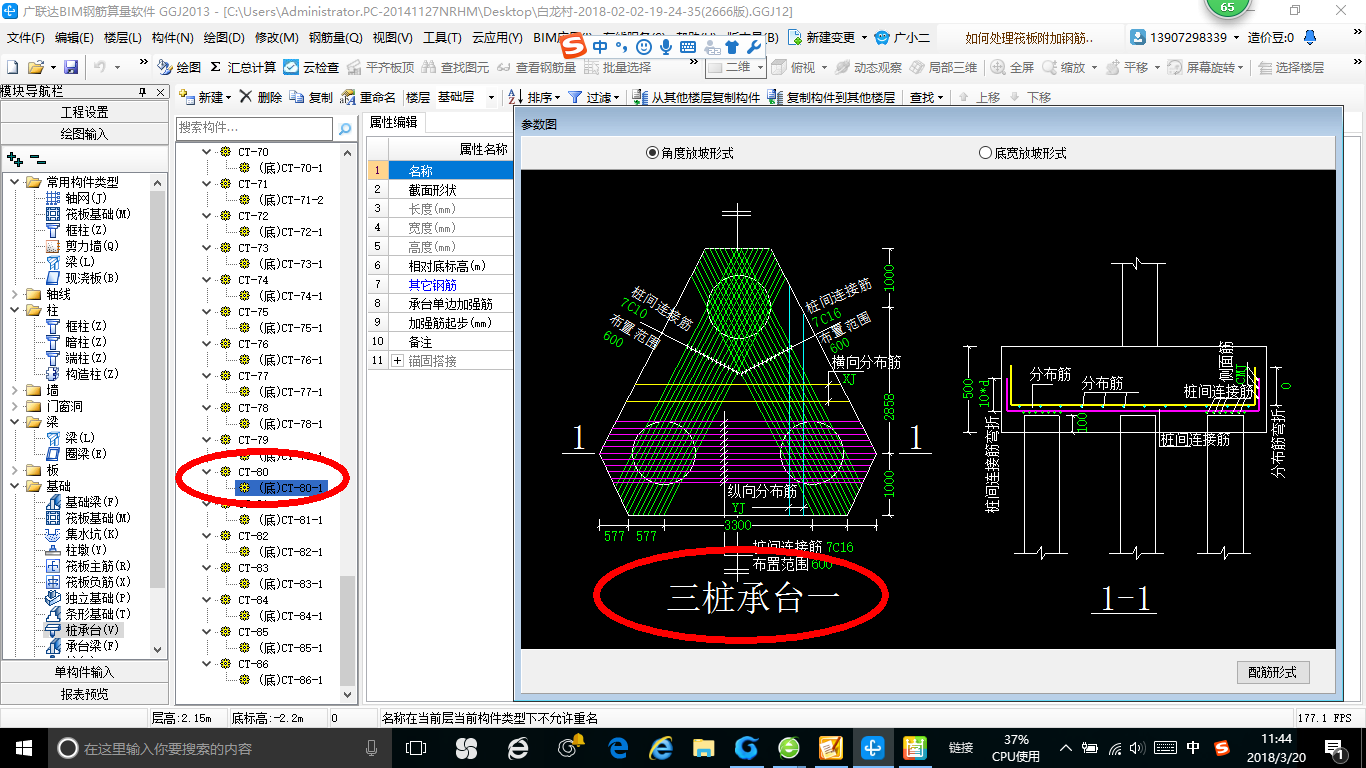Click the expand-all plus icon in navigation panel

pyautogui.click(x=15, y=158)
